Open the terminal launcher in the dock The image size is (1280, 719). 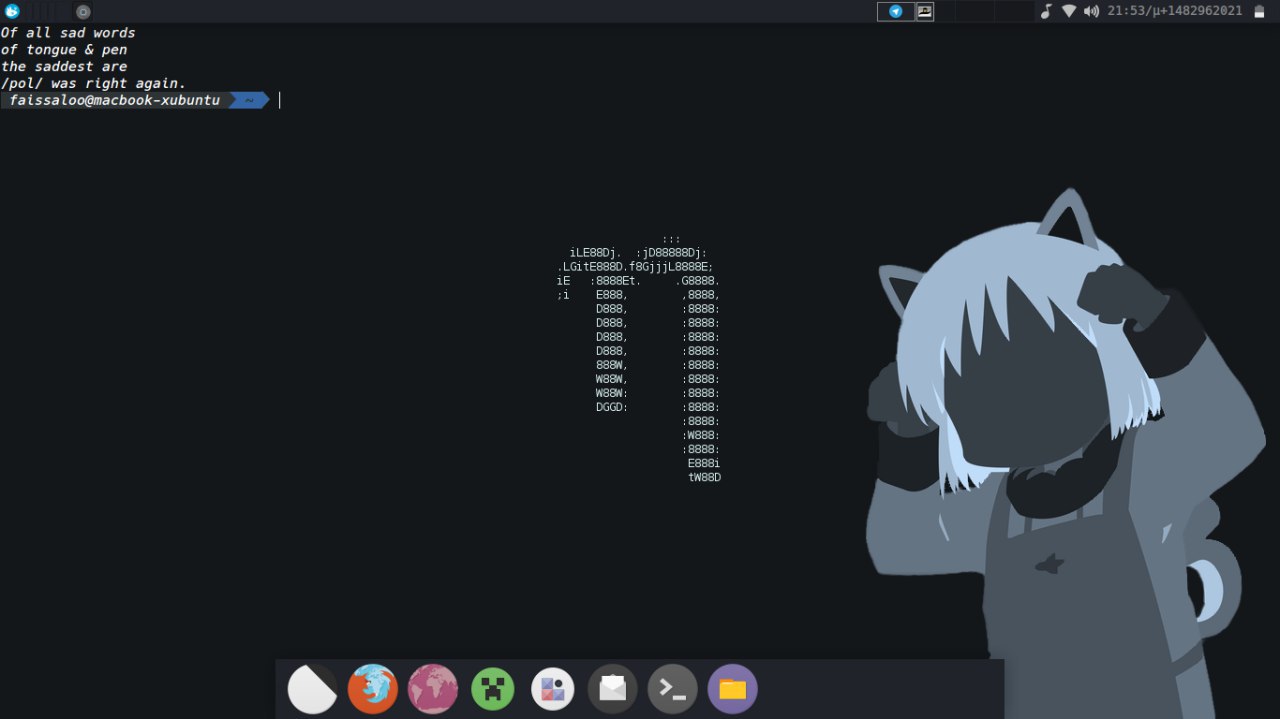pos(673,689)
